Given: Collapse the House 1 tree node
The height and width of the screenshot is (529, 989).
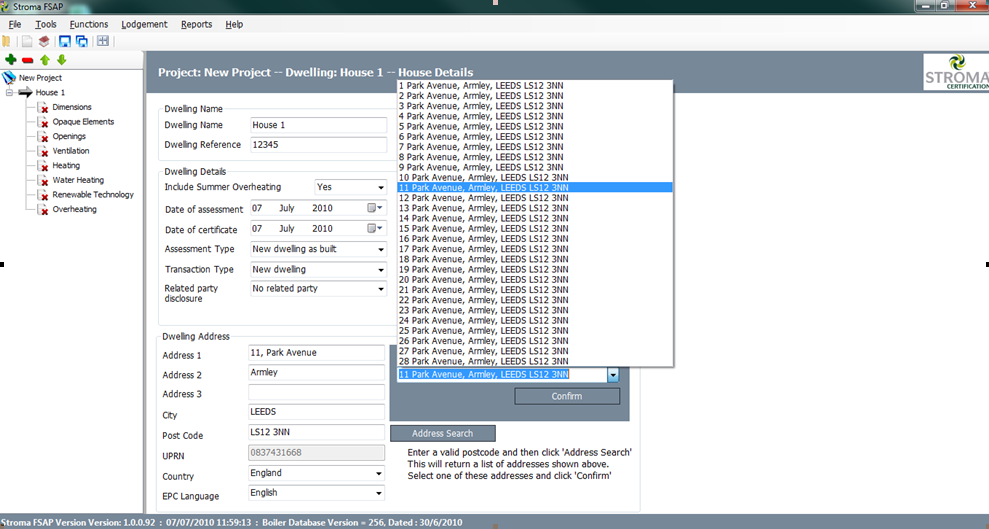Looking at the screenshot, I should pos(9,93).
